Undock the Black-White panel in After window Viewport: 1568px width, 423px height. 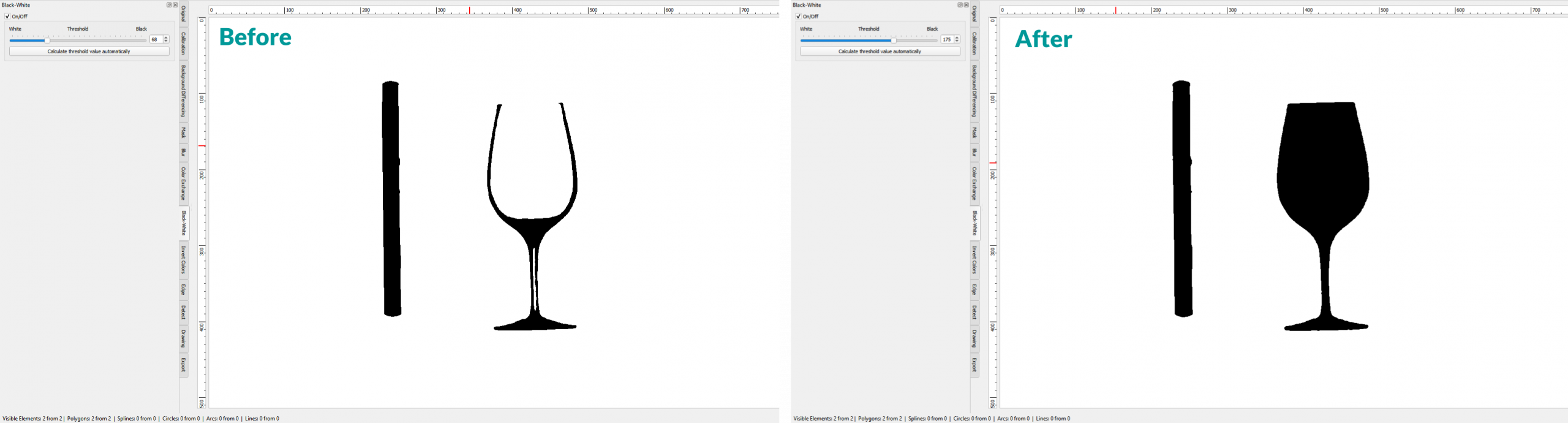pos(960,5)
